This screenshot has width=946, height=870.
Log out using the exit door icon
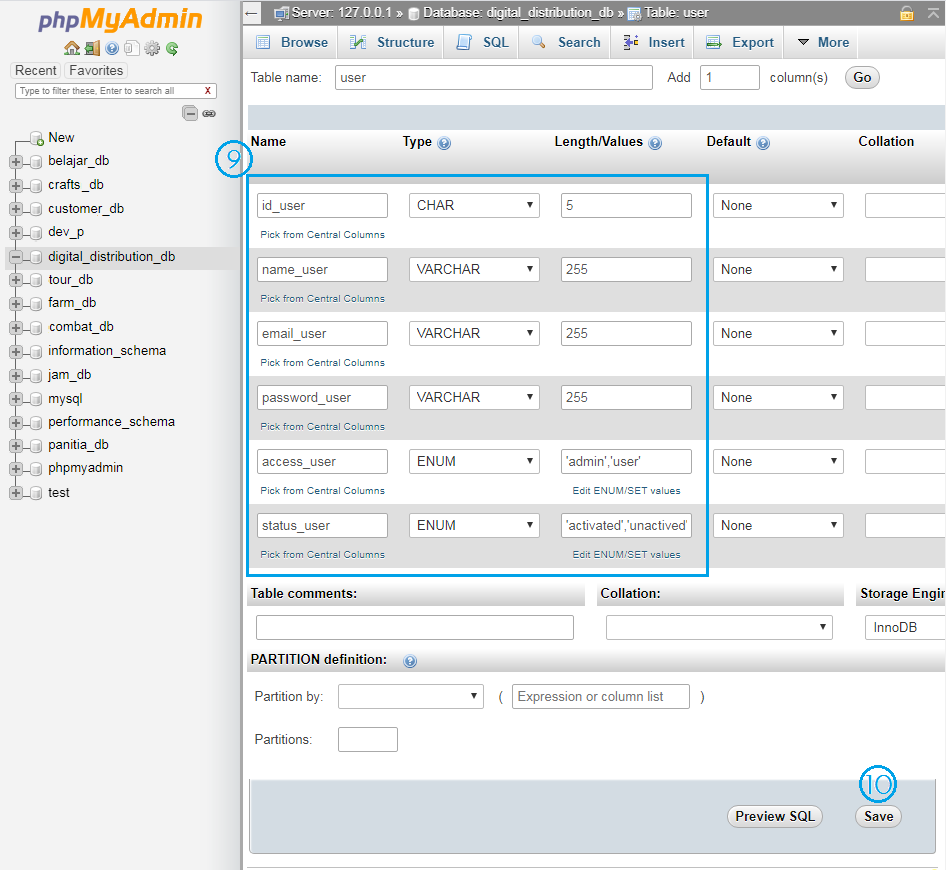coord(92,47)
